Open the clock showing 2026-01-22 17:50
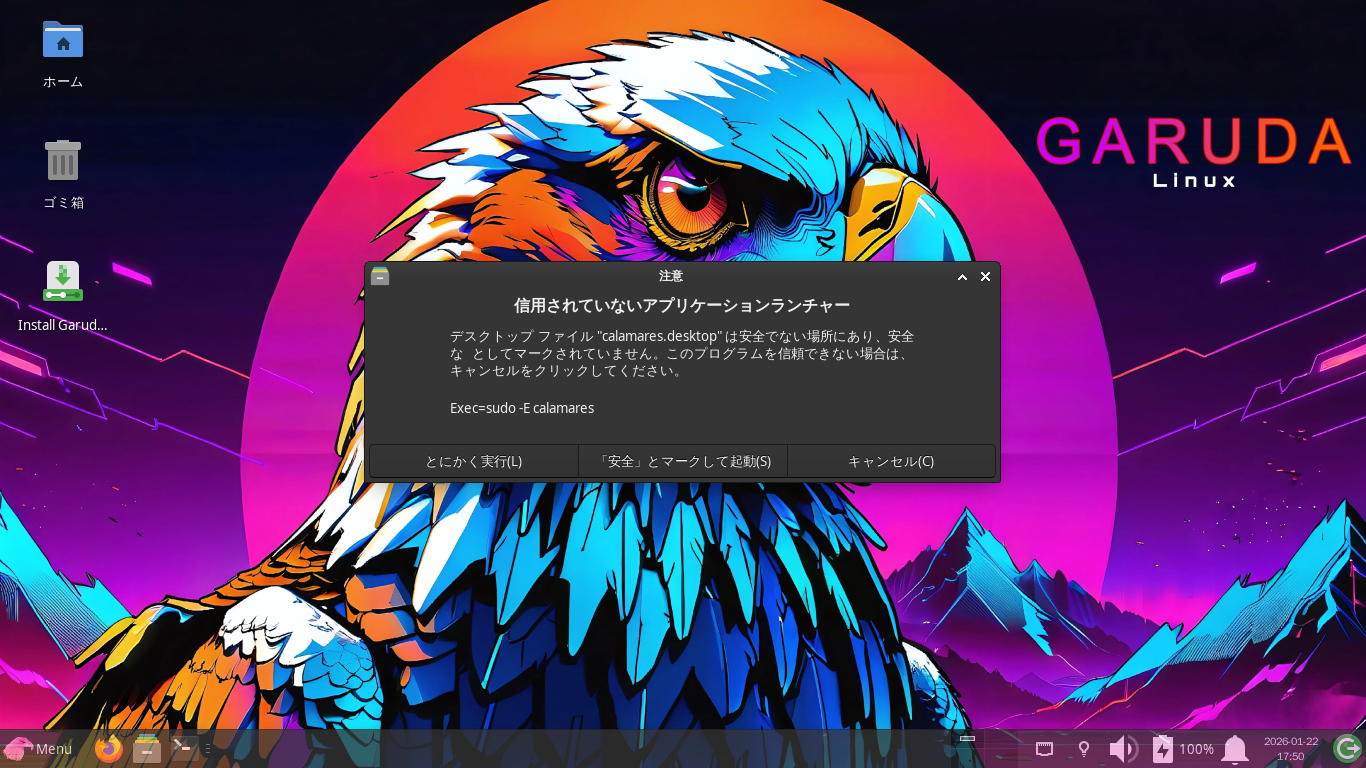 1290,748
